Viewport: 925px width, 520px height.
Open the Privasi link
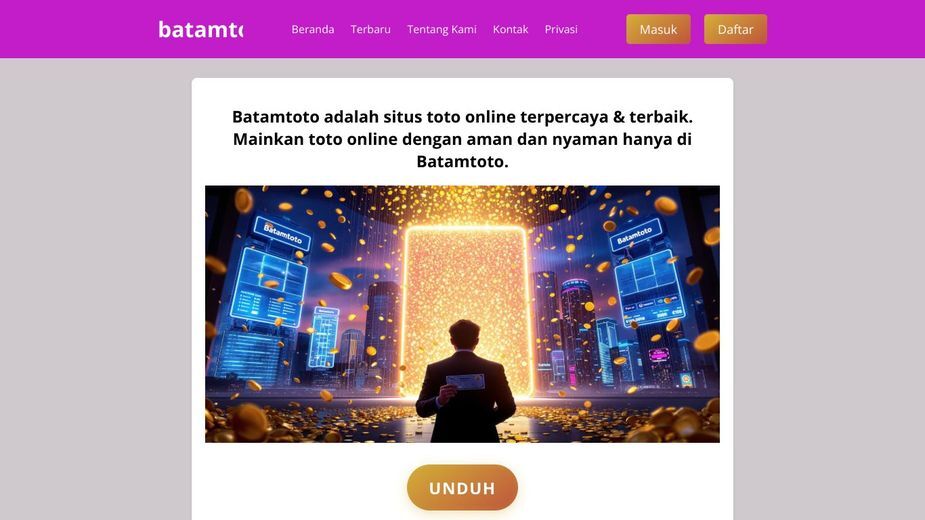click(561, 29)
